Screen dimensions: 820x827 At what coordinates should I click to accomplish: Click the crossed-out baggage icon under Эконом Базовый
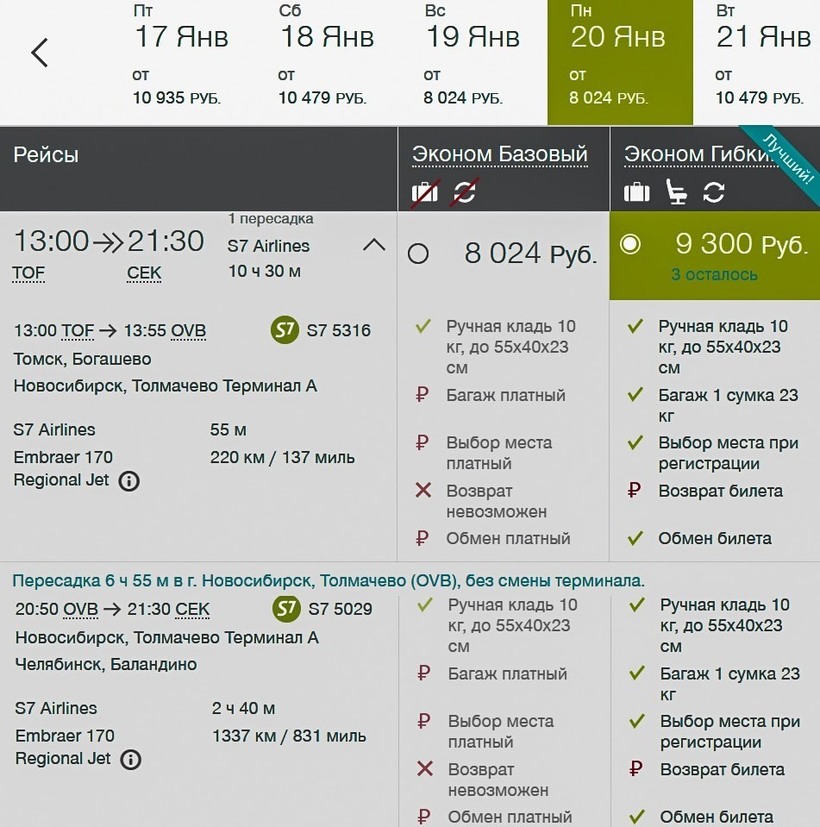tap(425, 192)
